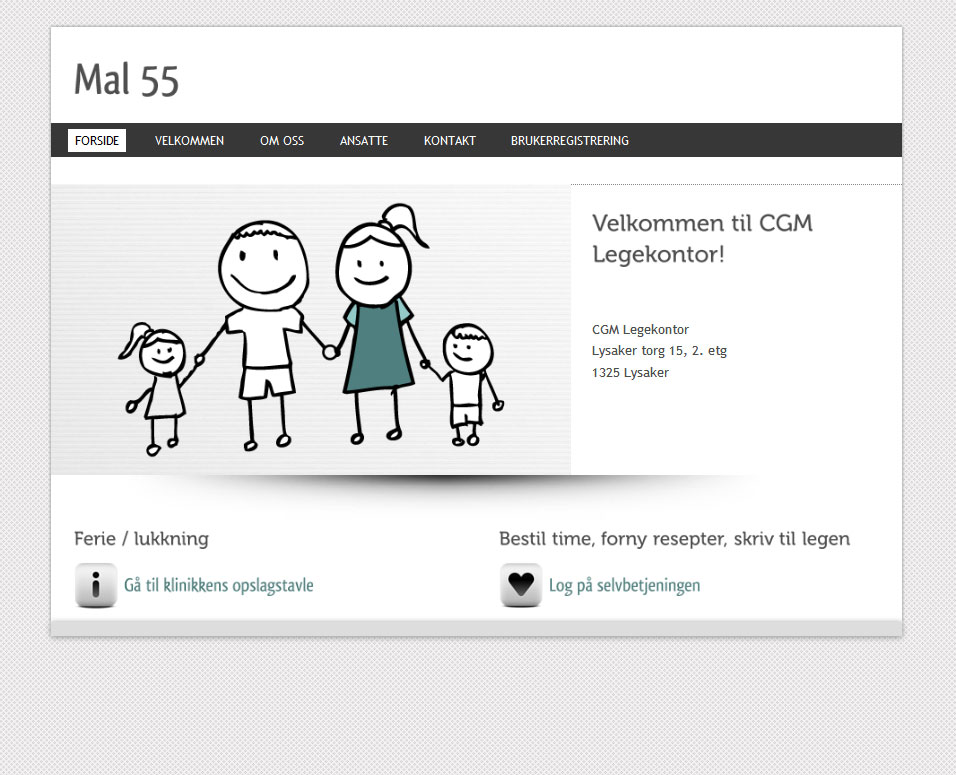The image size is (956, 775).
Task: Select ANSATTE in the navigation bar
Action: (x=364, y=140)
